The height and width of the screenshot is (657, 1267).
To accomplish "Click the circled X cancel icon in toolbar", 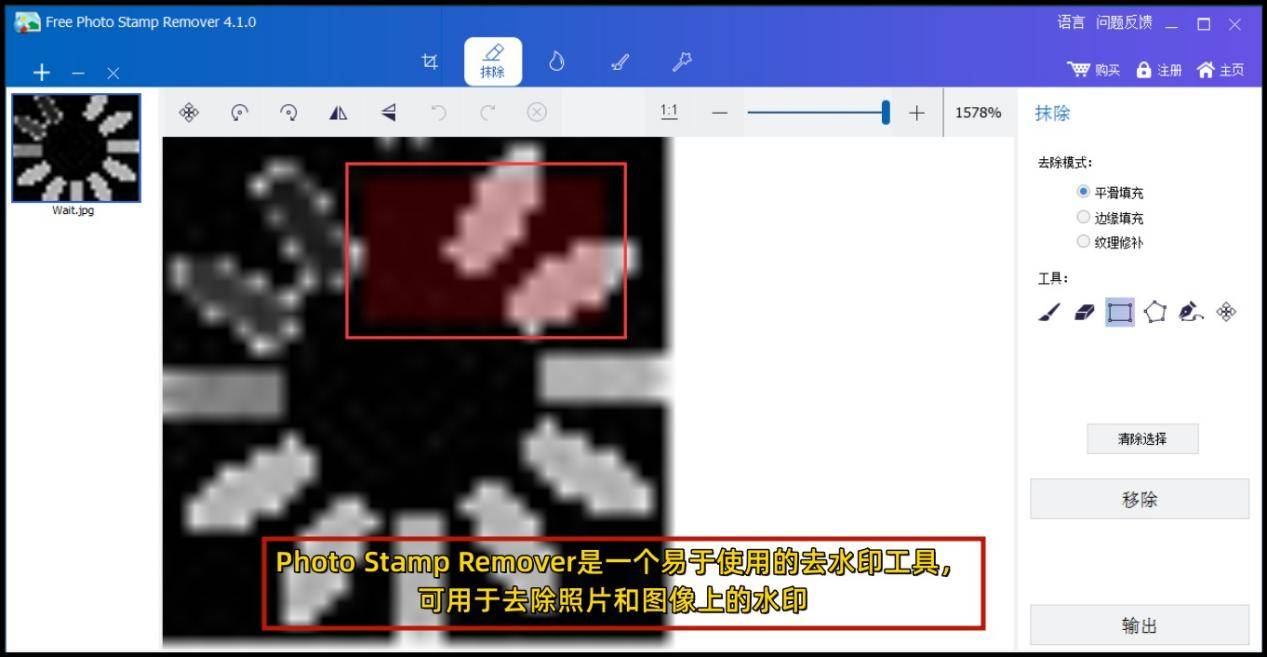I will click(537, 112).
